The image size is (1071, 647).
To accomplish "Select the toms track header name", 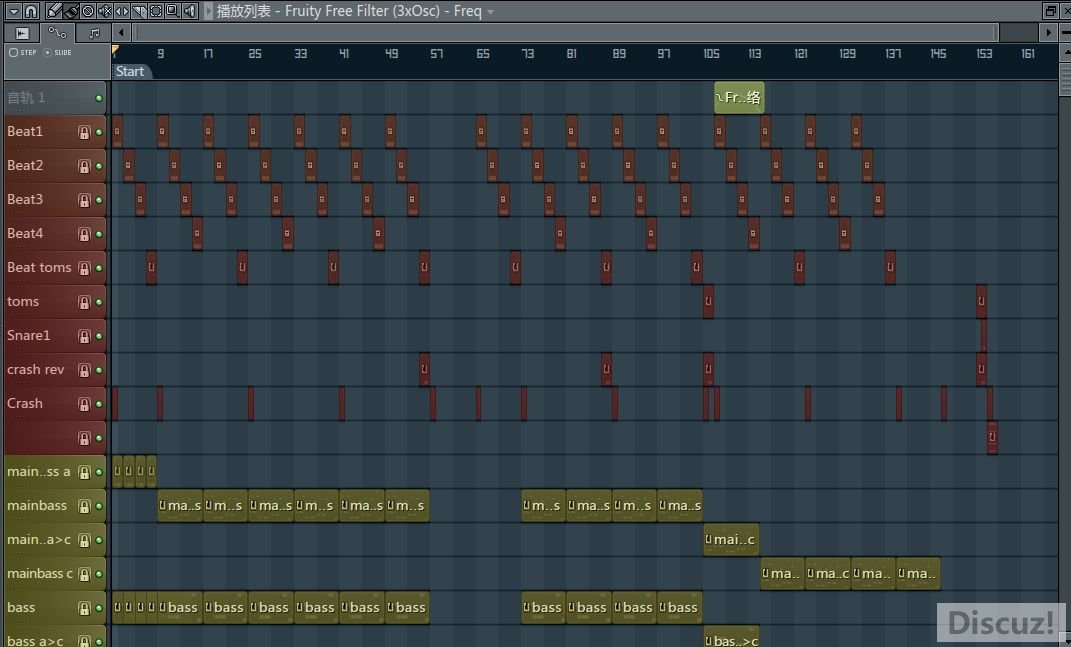I will click(x=23, y=301).
